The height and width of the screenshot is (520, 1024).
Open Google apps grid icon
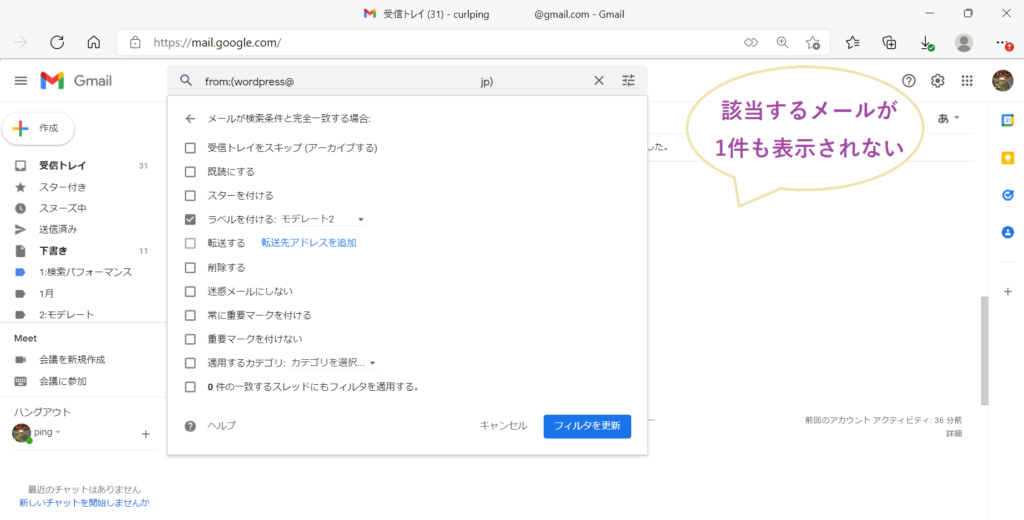tap(967, 80)
